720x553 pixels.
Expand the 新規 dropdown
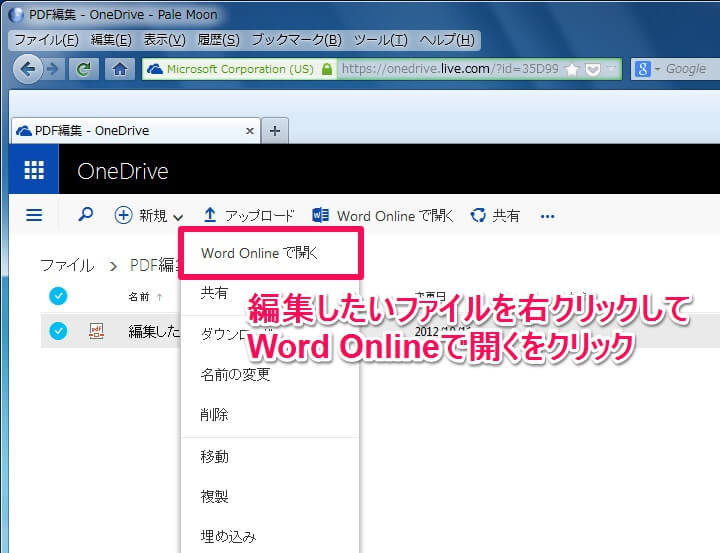point(149,215)
